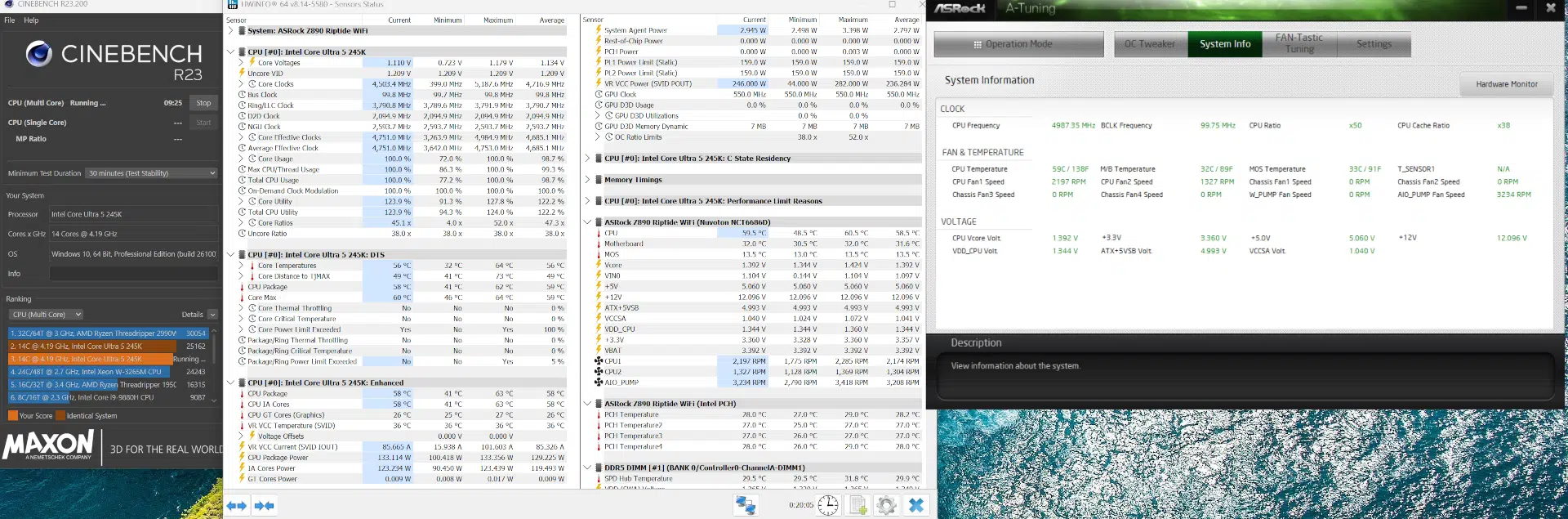Image resolution: width=1568 pixels, height=519 pixels.
Task: Open Hardware Monitor in A-Tuning
Action: (x=1507, y=84)
